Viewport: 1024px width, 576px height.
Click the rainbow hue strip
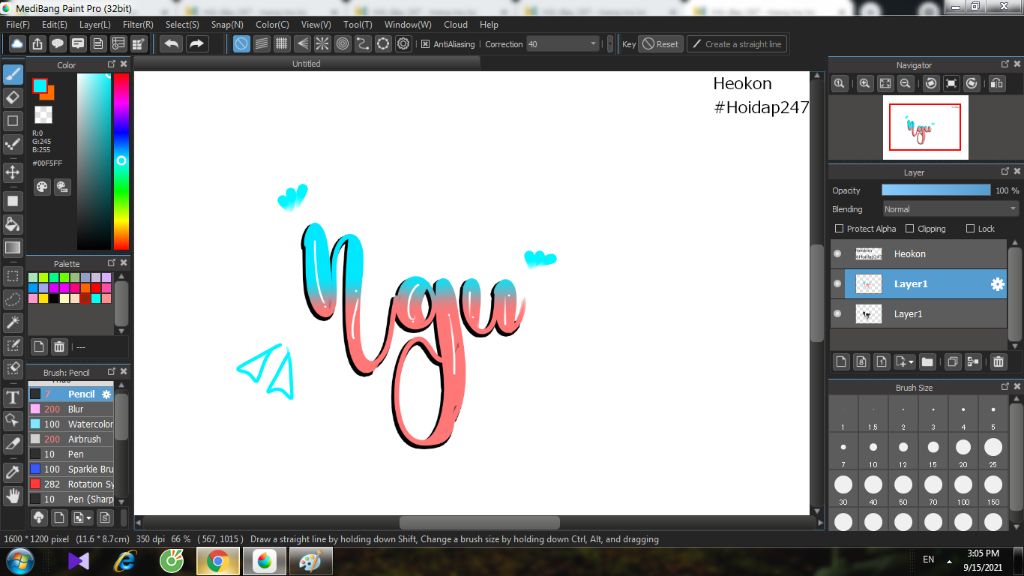tap(121, 161)
